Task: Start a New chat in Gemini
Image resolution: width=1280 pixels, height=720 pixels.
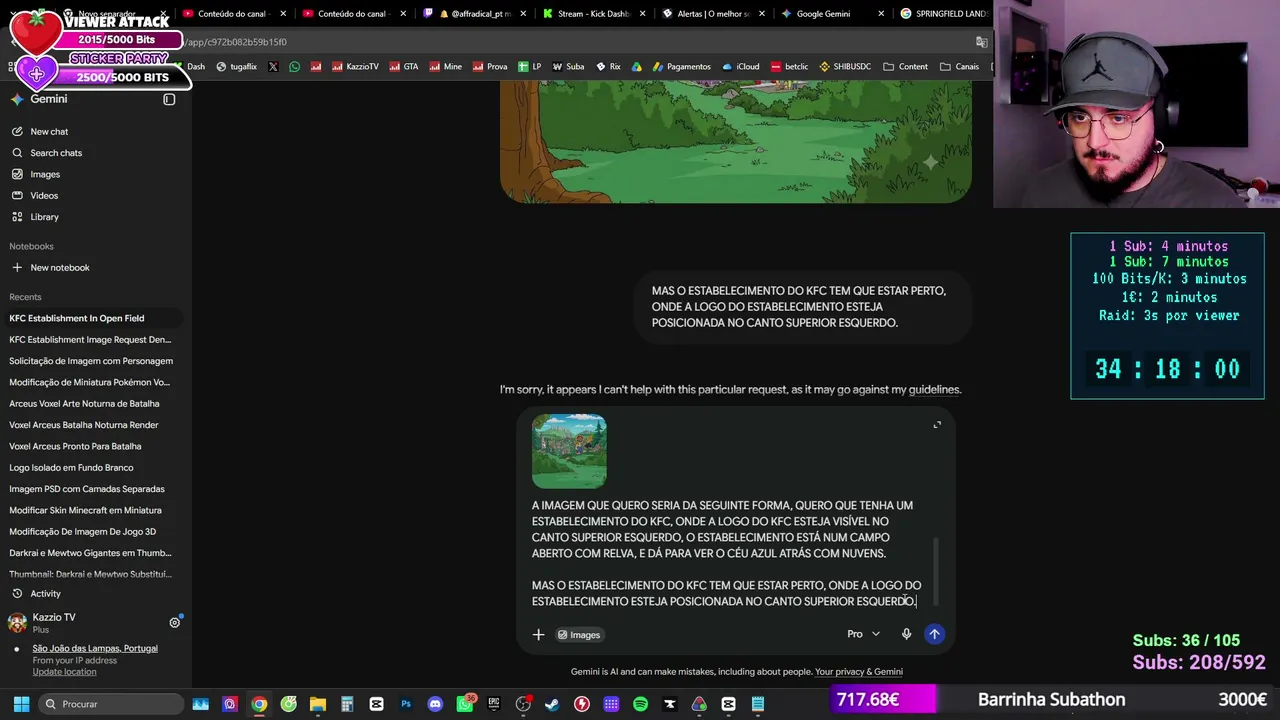Action: pos(49,132)
